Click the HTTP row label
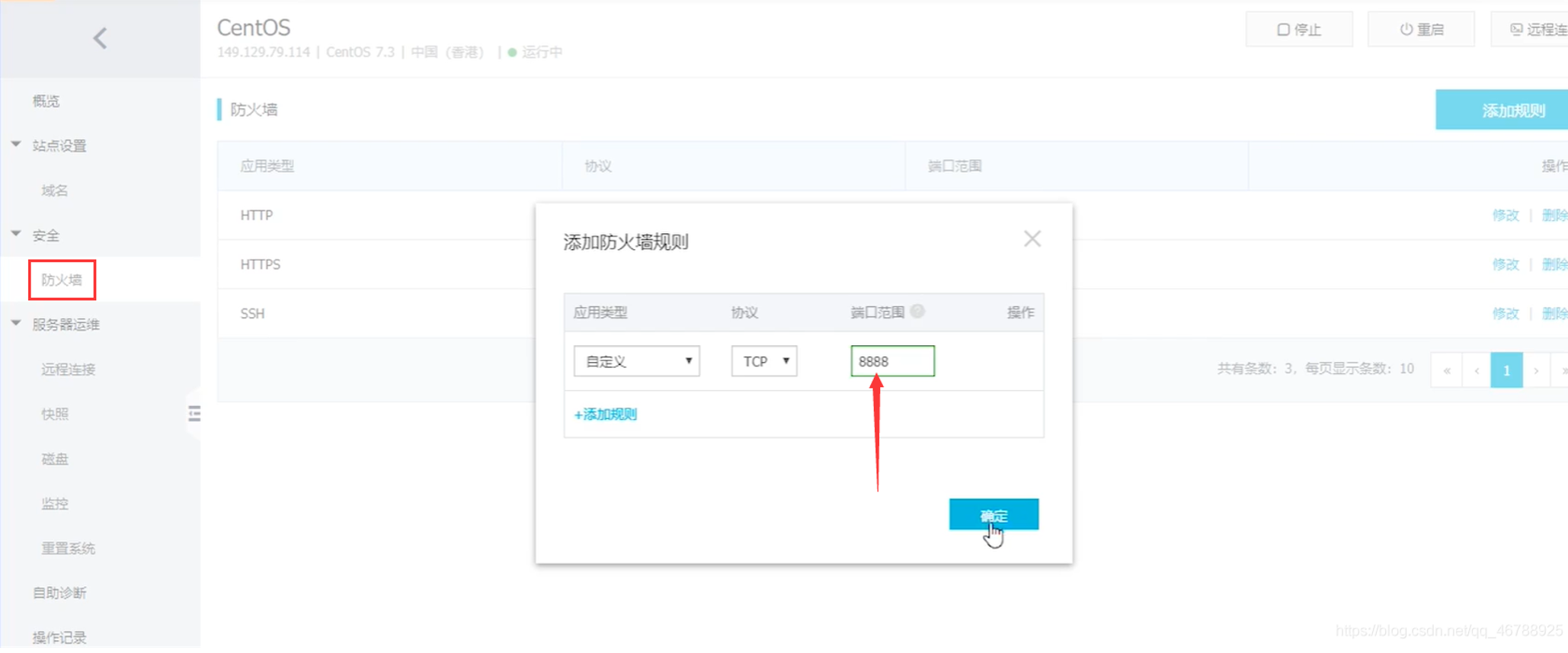Image resolution: width=1568 pixels, height=653 pixels. coord(257,216)
